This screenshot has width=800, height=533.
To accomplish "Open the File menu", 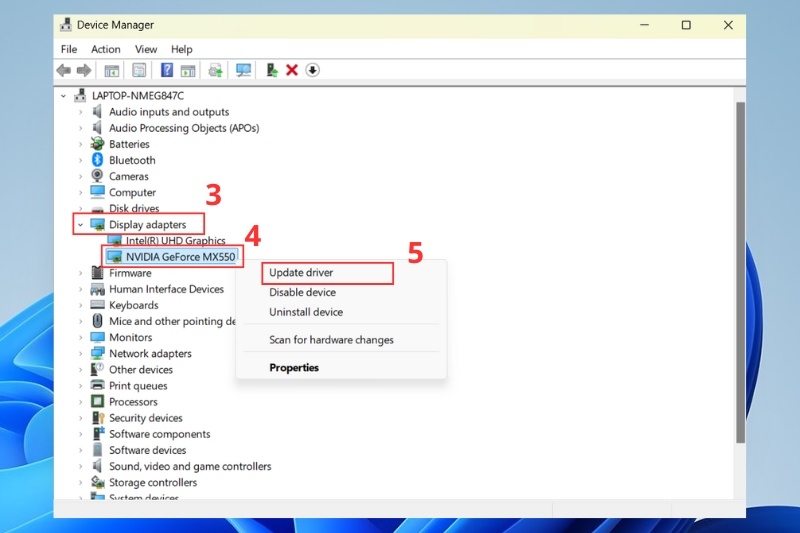I will point(69,49).
